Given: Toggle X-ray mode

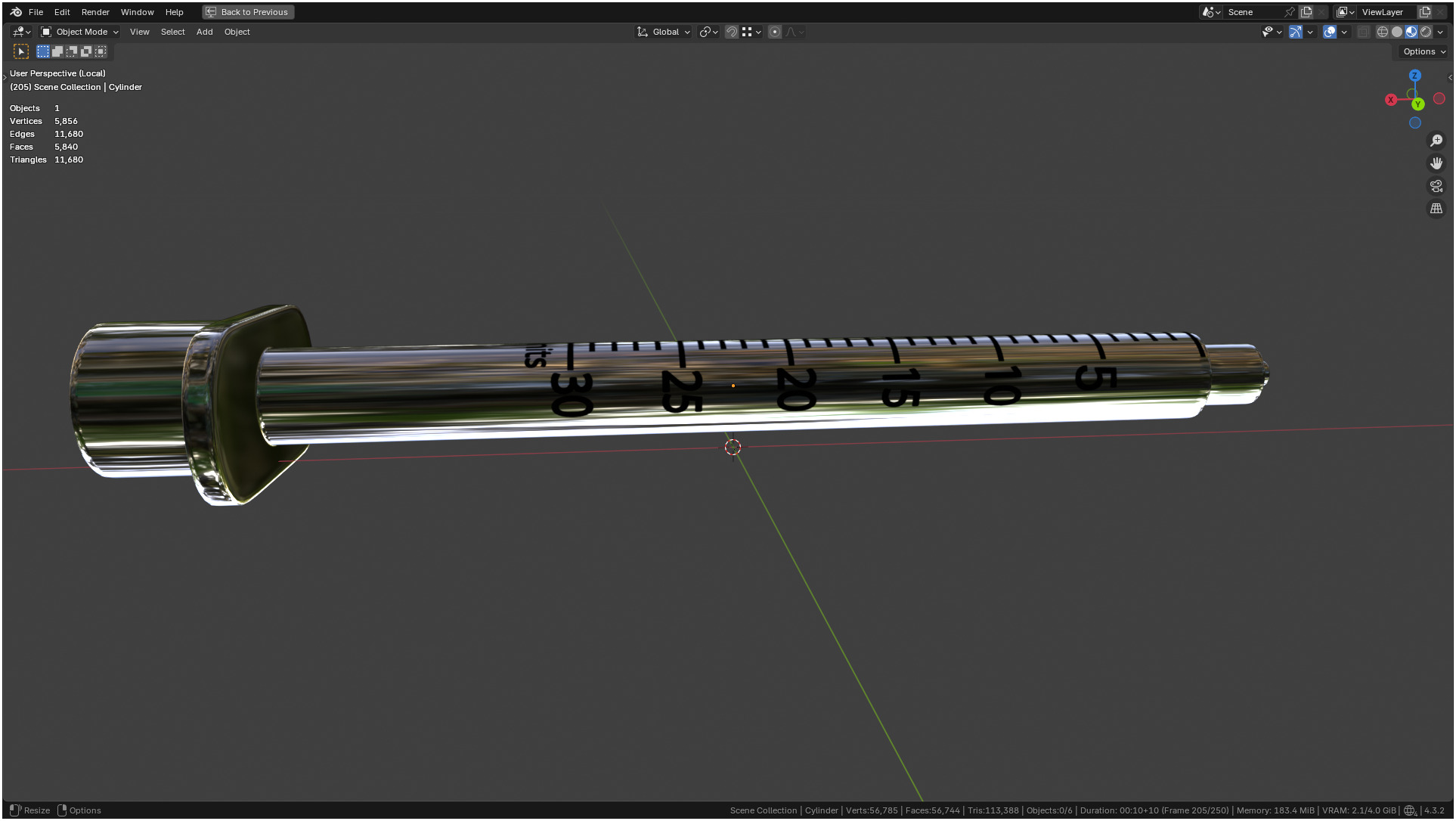Looking at the screenshot, I should click(x=1363, y=32).
